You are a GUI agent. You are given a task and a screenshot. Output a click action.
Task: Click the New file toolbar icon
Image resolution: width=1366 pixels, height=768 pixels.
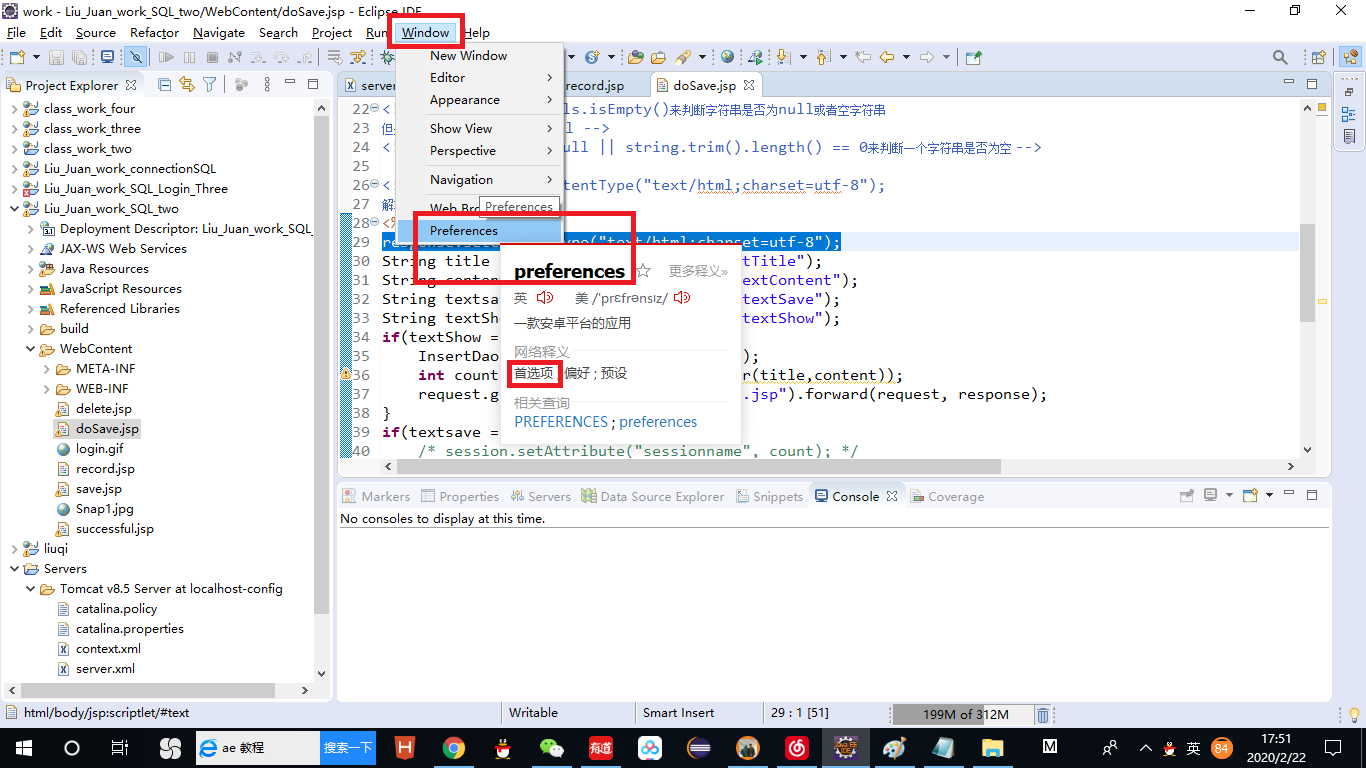17,57
